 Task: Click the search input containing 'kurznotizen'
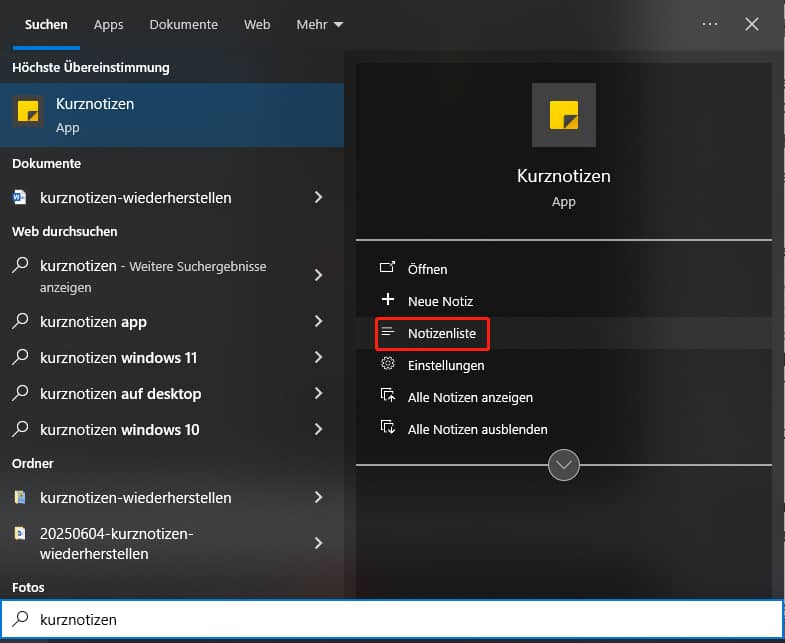[x=391, y=619]
